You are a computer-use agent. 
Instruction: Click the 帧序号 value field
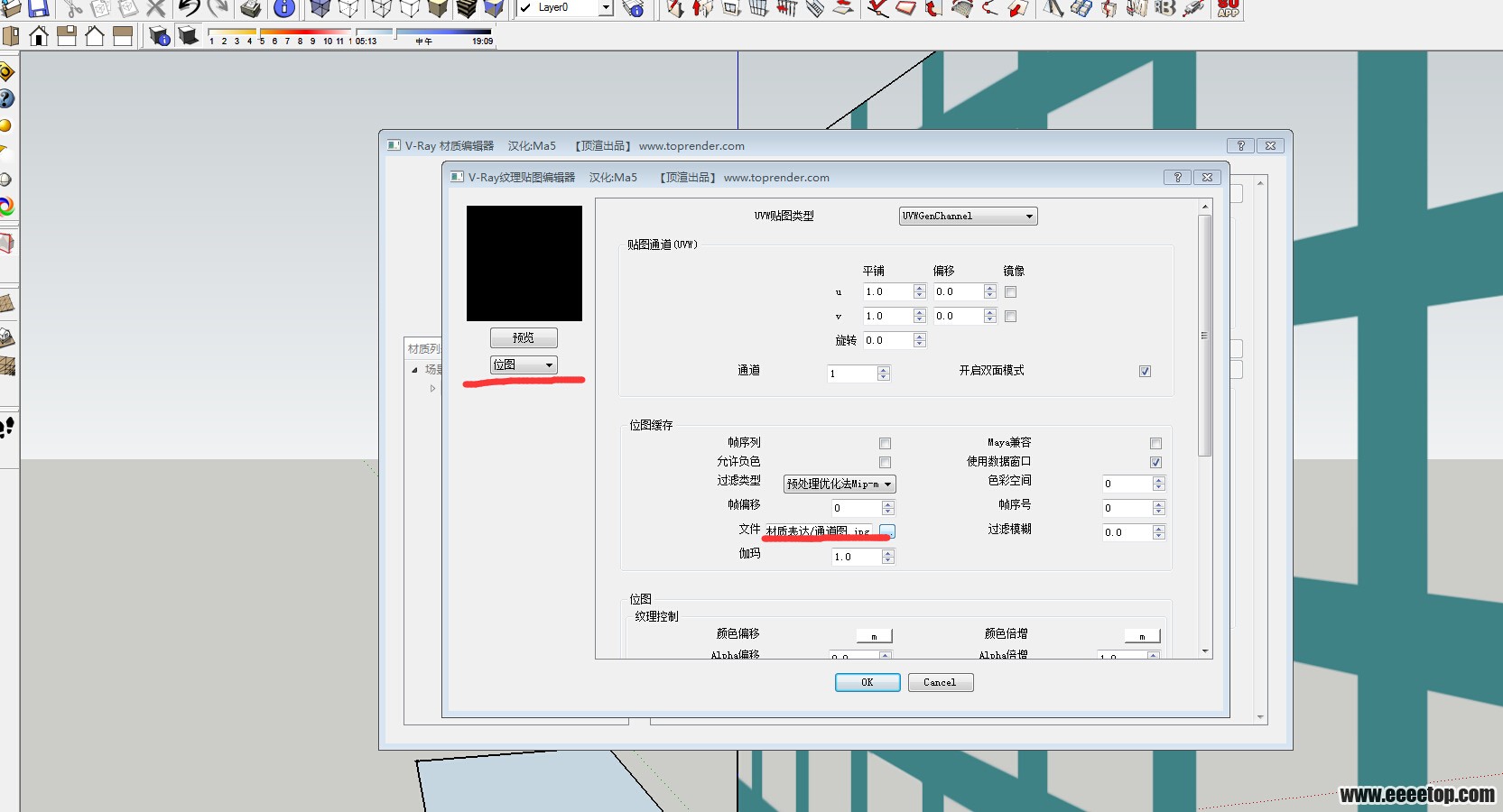[x=1127, y=509]
